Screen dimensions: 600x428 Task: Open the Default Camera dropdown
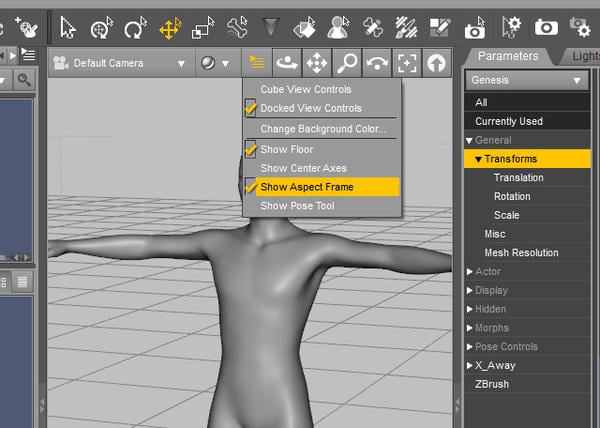121,63
